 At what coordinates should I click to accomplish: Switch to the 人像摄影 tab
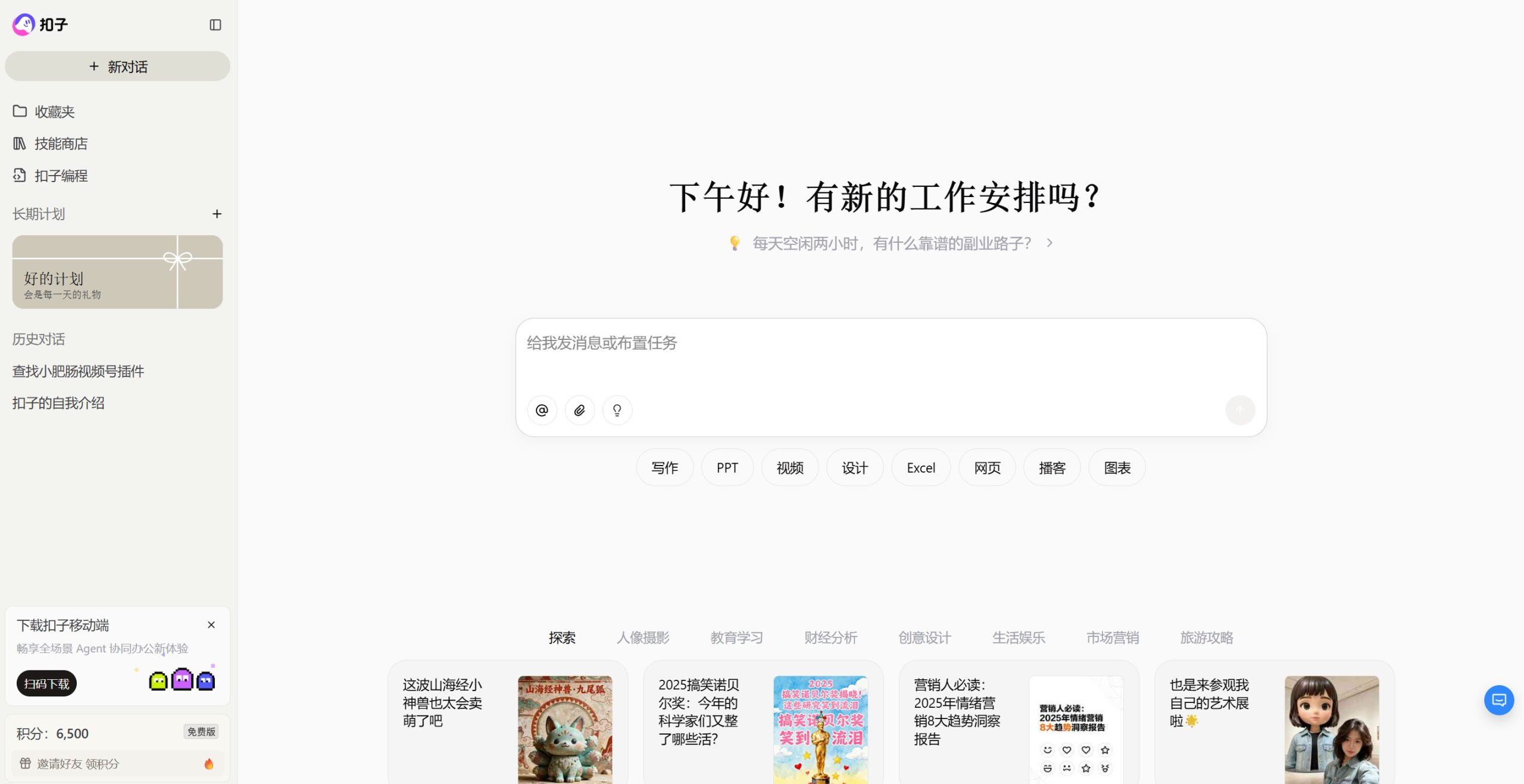coord(643,638)
